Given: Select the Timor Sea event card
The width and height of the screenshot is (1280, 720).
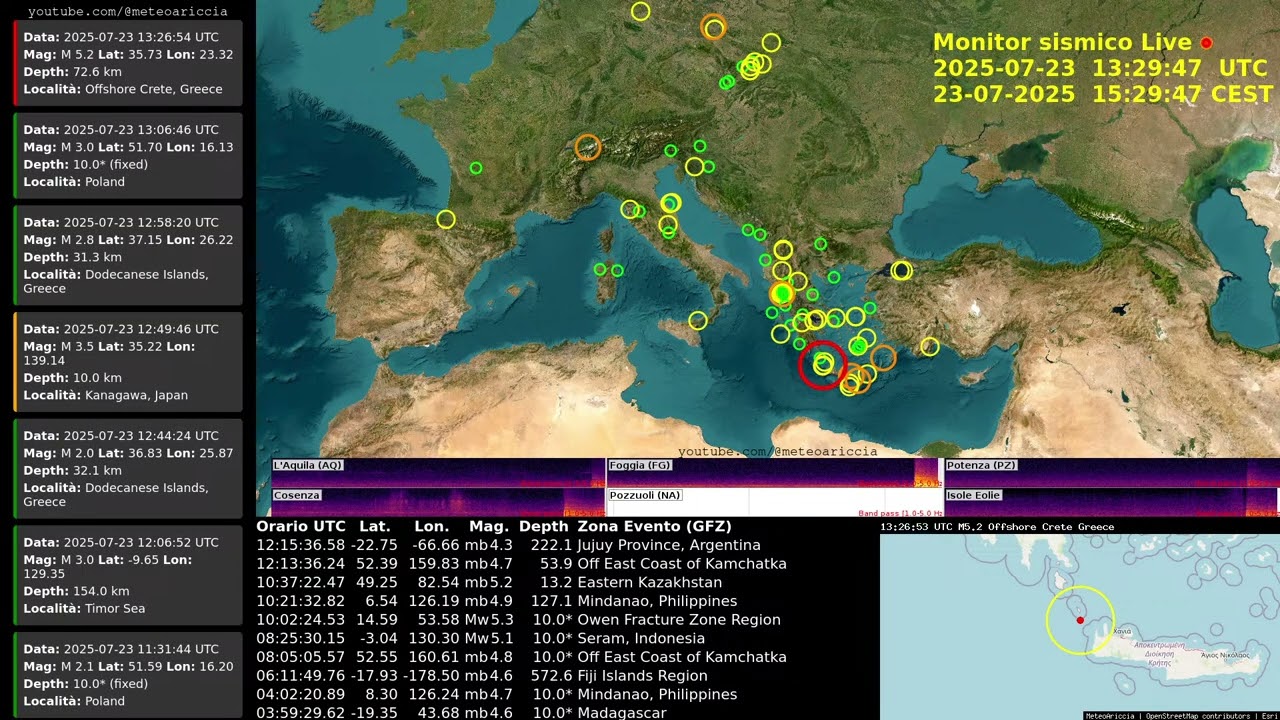Looking at the screenshot, I should [x=128, y=575].
